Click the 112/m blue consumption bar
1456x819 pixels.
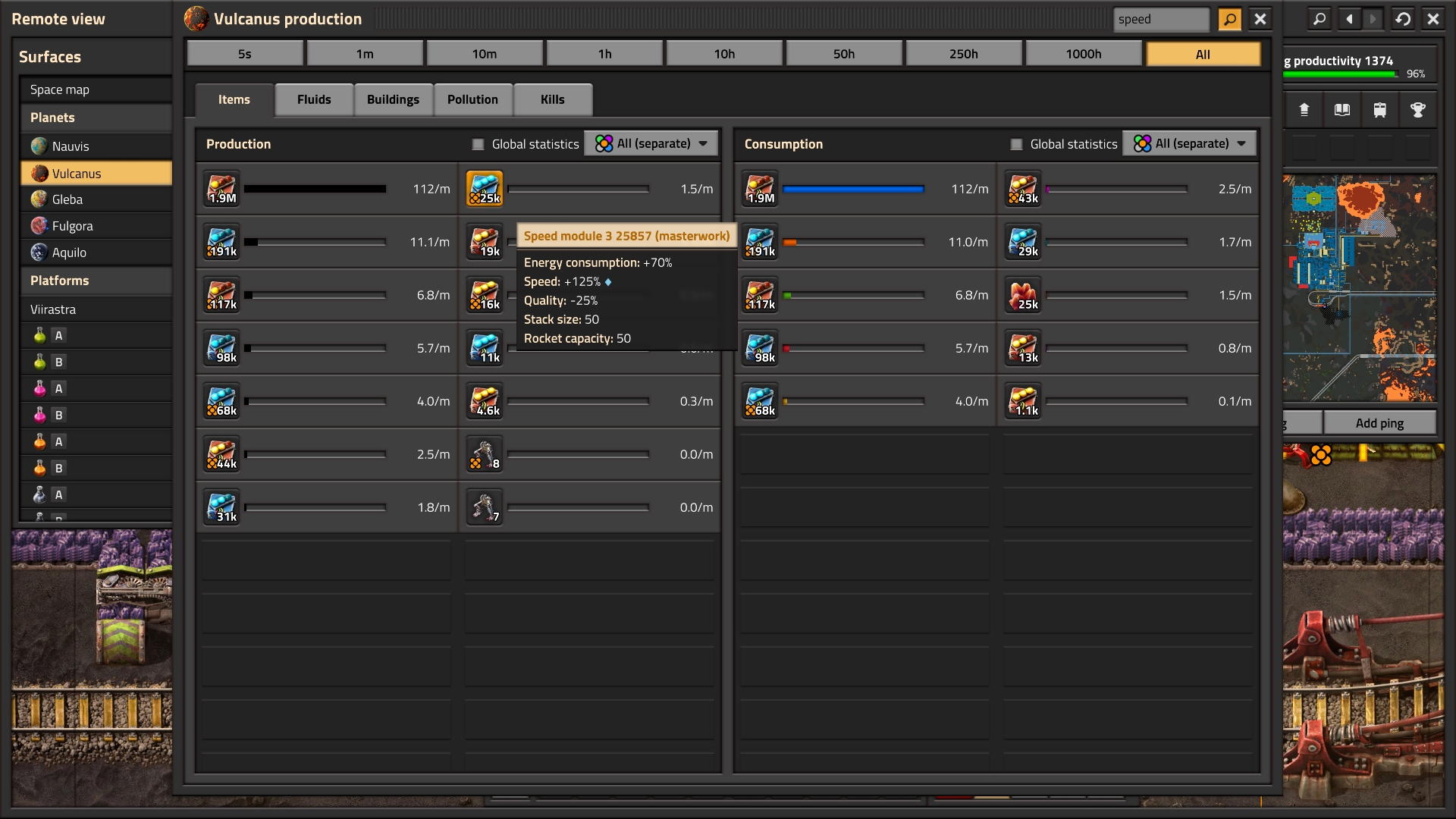coord(853,189)
